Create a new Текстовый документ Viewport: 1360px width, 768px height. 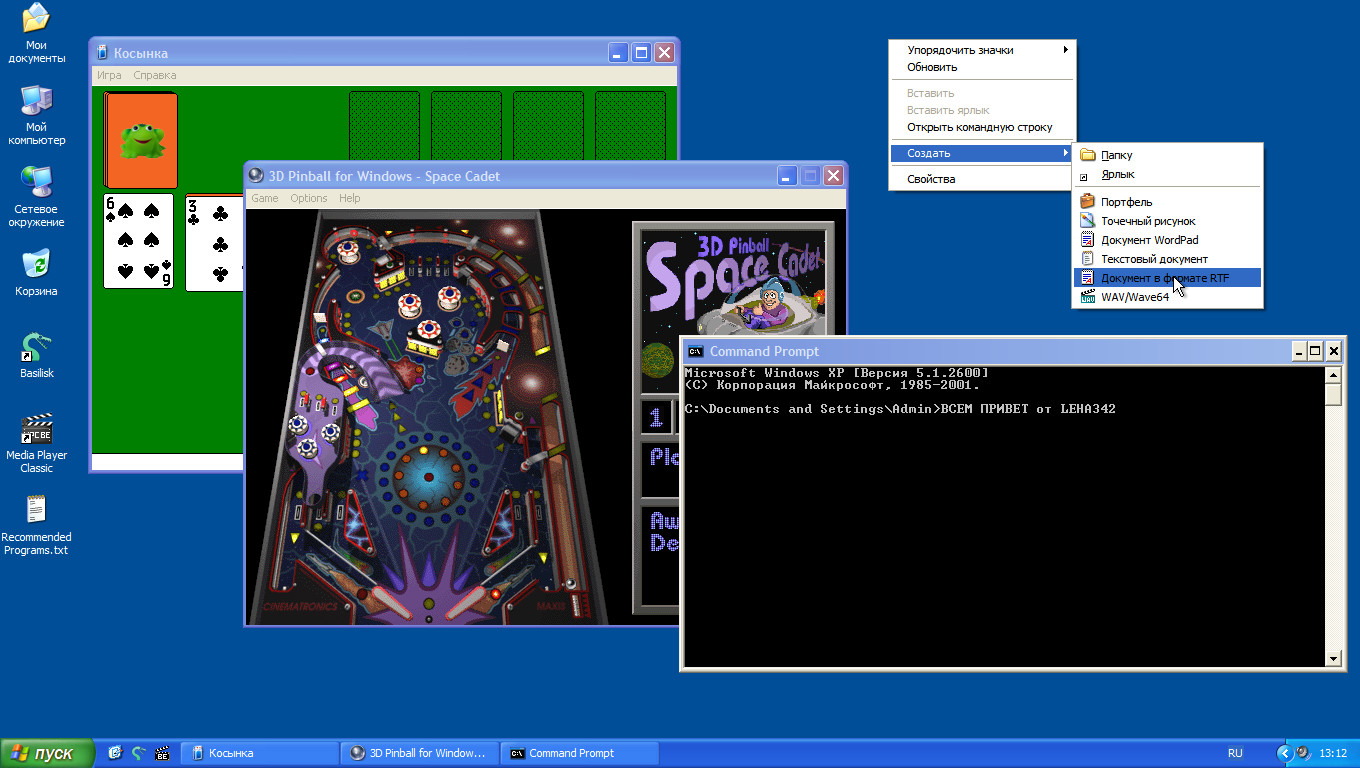1167,259
